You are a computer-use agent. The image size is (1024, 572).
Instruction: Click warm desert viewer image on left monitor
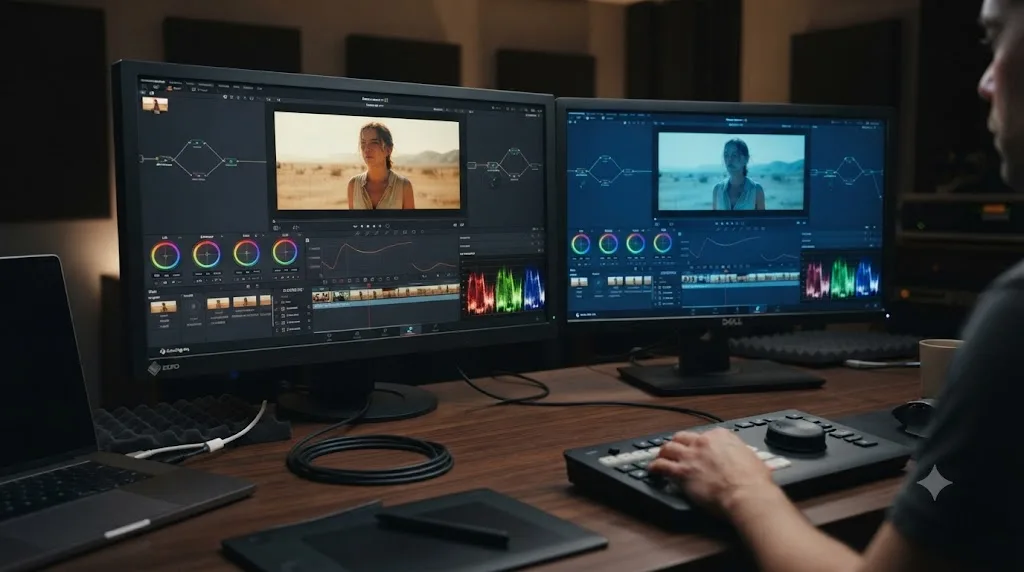[x=367, y=161]
